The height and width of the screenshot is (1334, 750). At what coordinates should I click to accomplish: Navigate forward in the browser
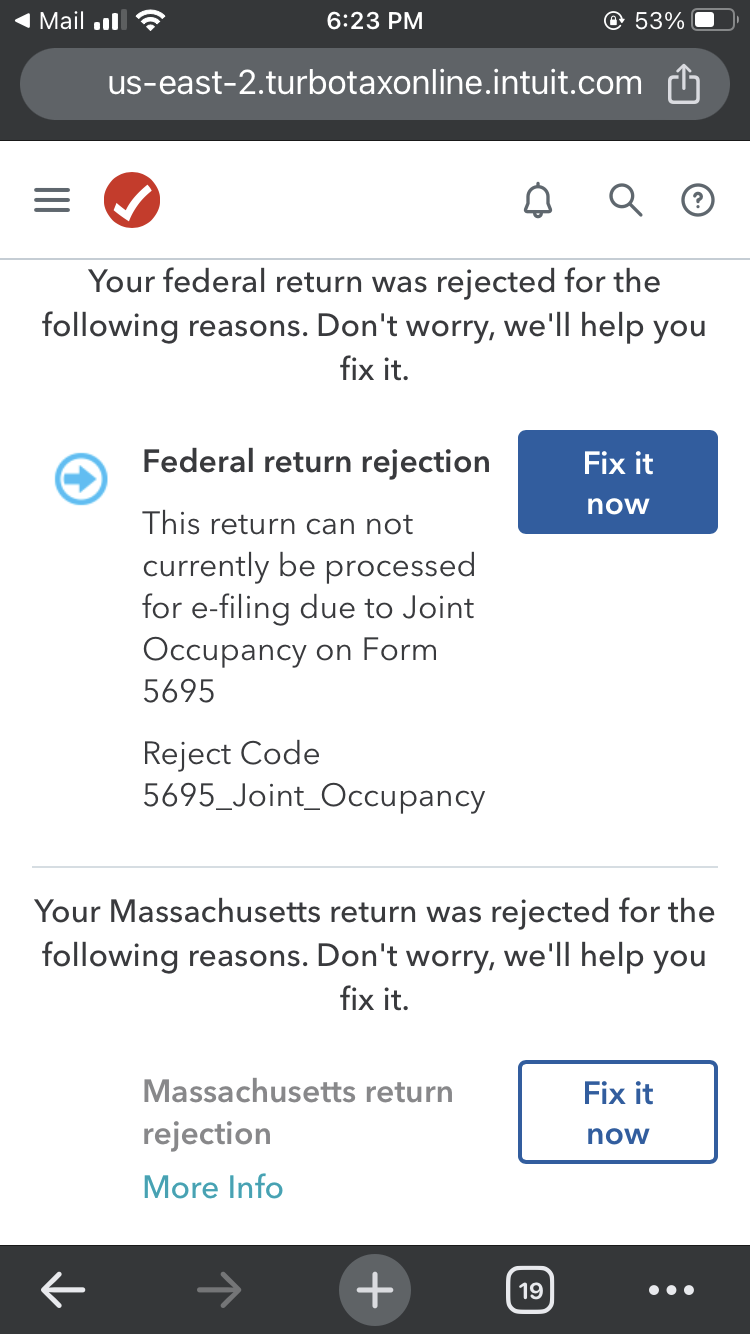click(218, 1289)
